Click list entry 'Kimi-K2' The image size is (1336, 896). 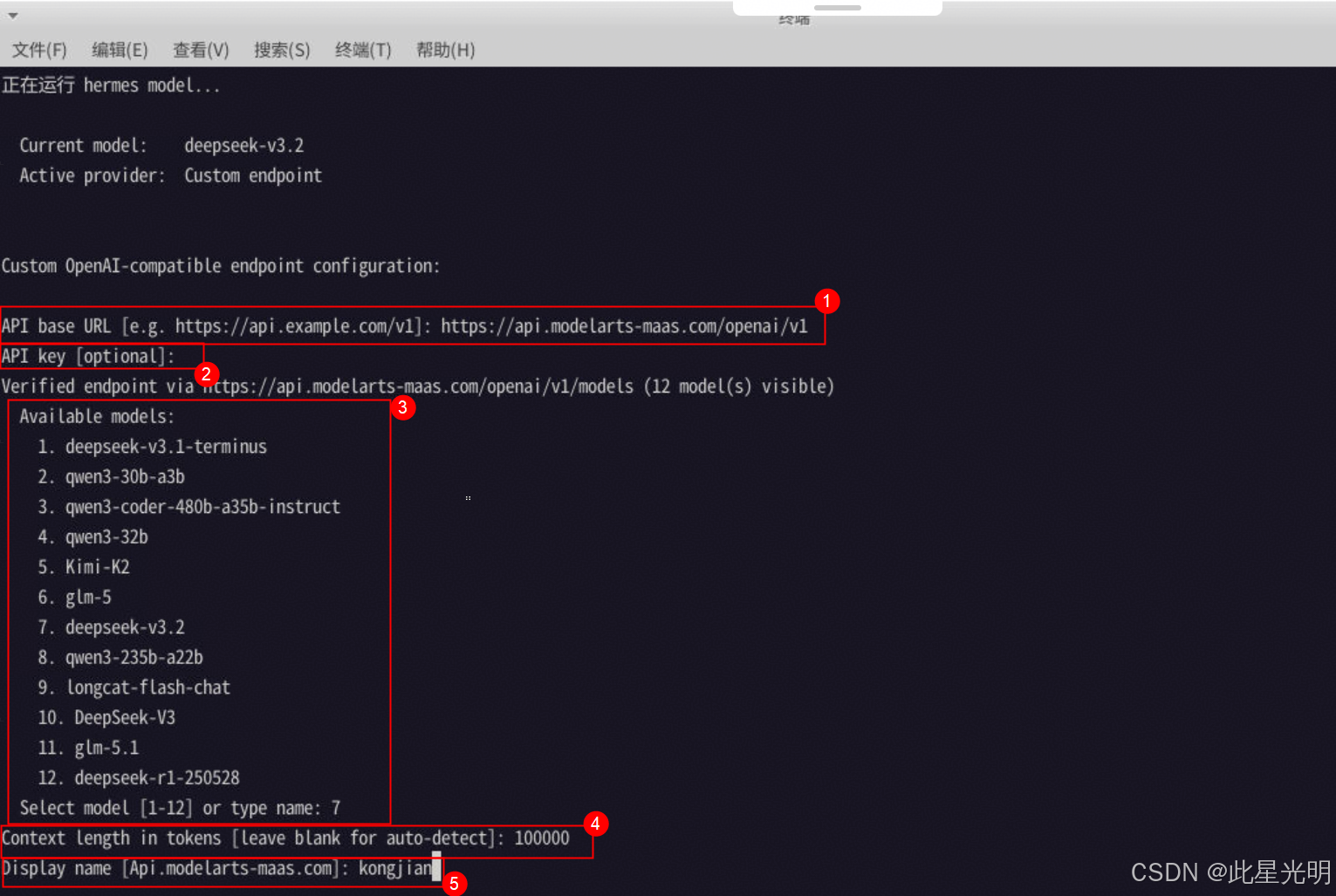coord(84,567)
